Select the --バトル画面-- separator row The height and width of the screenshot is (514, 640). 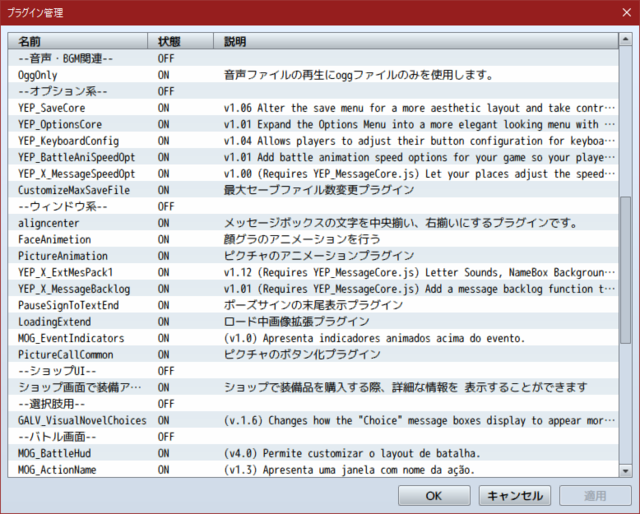pyautogui.click(x=313, y=437)
